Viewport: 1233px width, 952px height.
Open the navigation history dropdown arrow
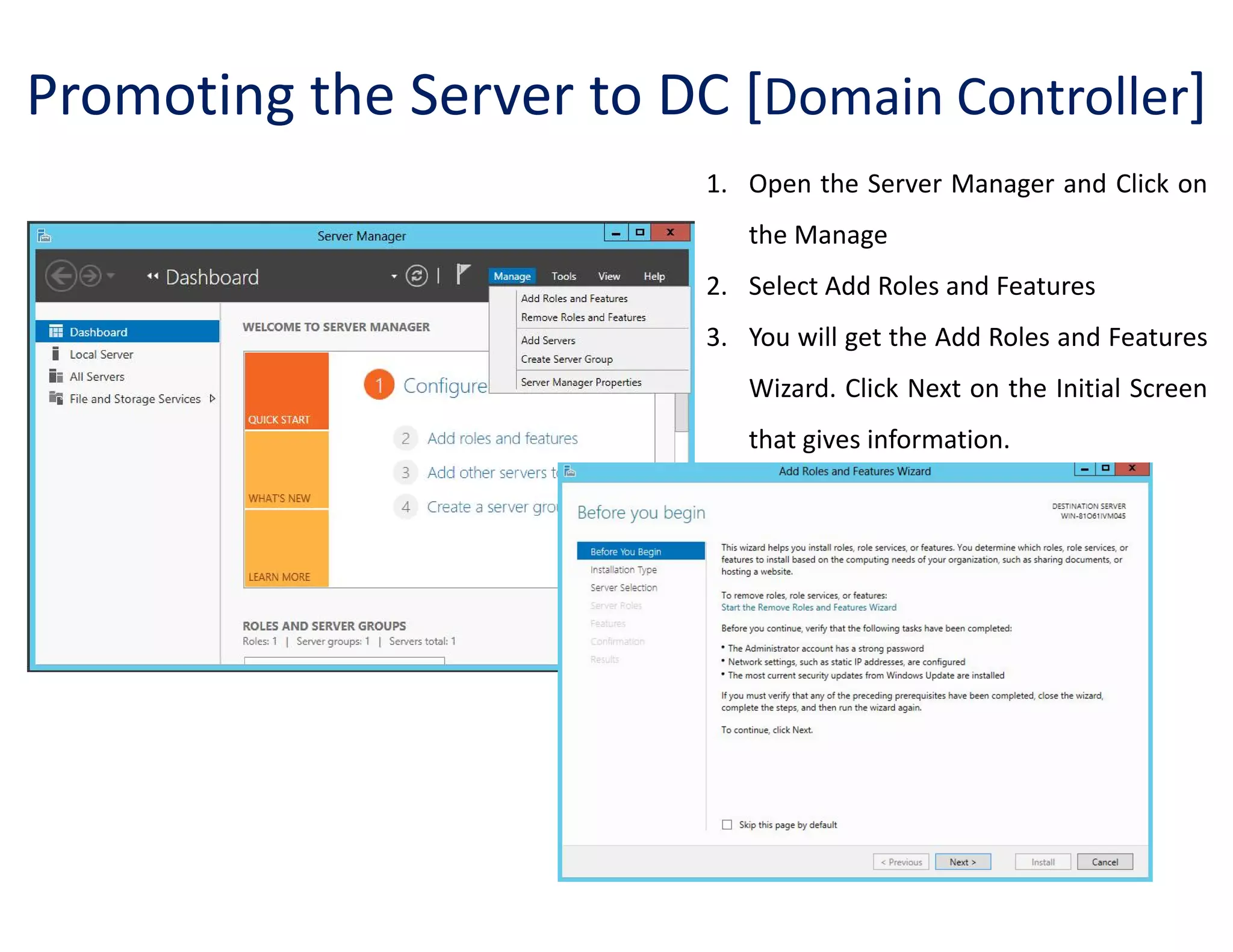tap(111, 276)
